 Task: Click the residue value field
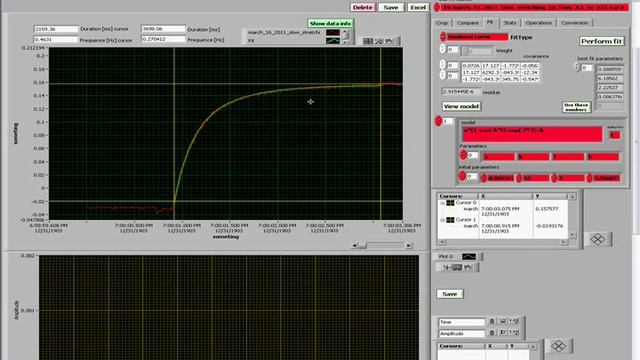[x=461, y=92]
